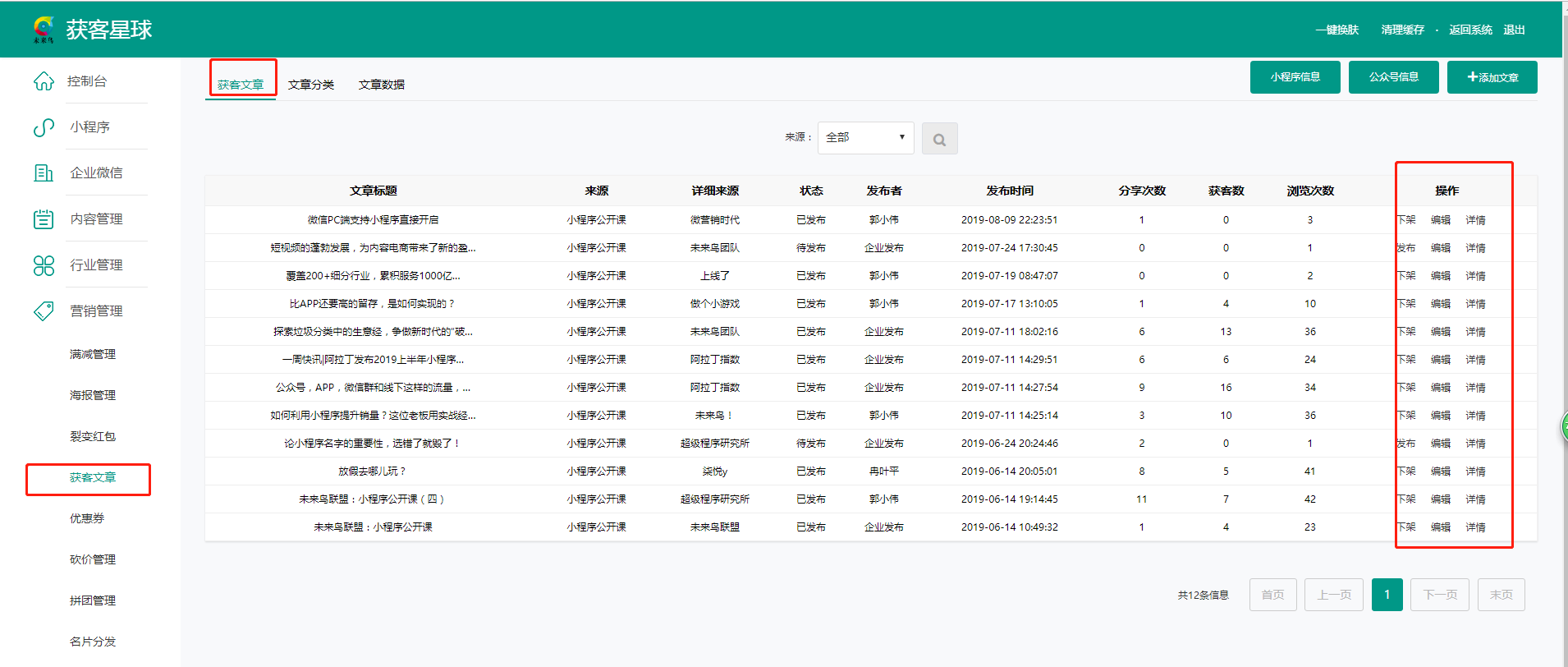The height and width of the screenshot is (667, 1568).
Task: Click the 小程序 link icon in sidebar
Action: point(44,127)
